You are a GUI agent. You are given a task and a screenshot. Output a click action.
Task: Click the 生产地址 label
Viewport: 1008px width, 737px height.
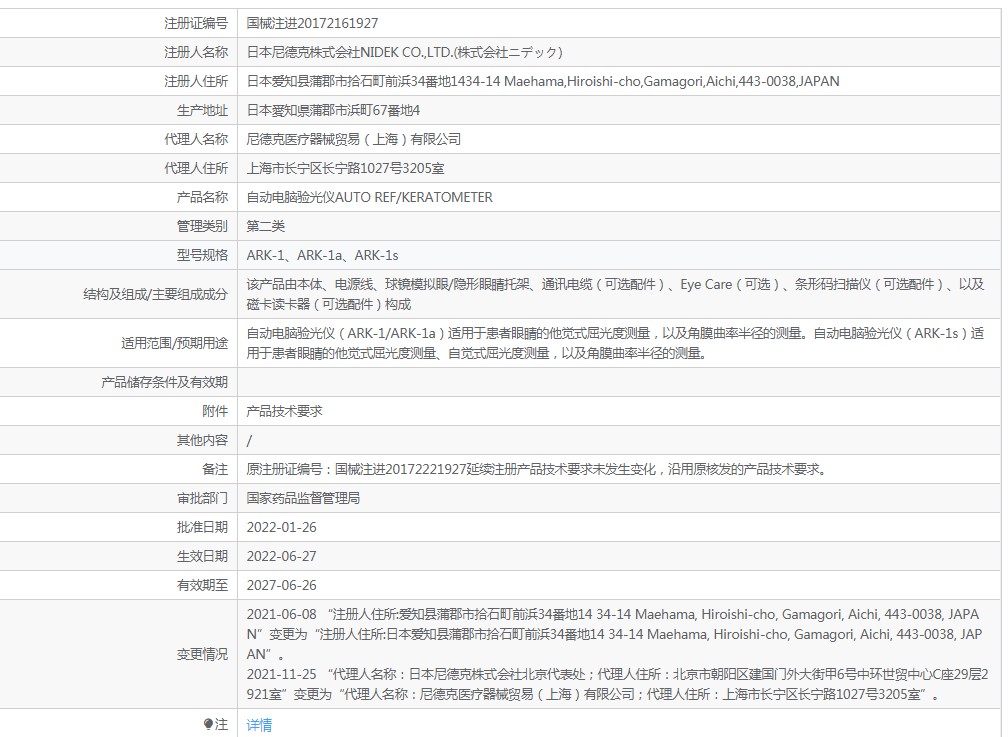coord(202,110)
